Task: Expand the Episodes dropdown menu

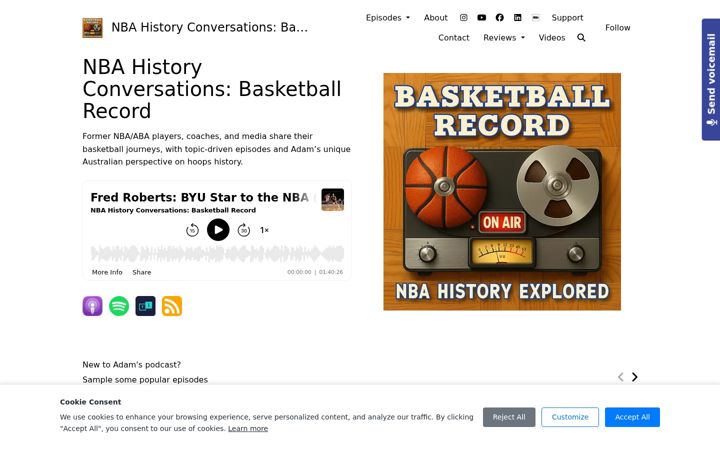Action: [388, 17]
